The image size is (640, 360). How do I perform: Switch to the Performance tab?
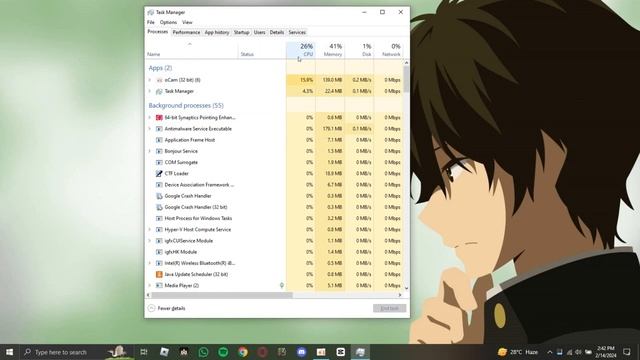click(x=186, y=32)
